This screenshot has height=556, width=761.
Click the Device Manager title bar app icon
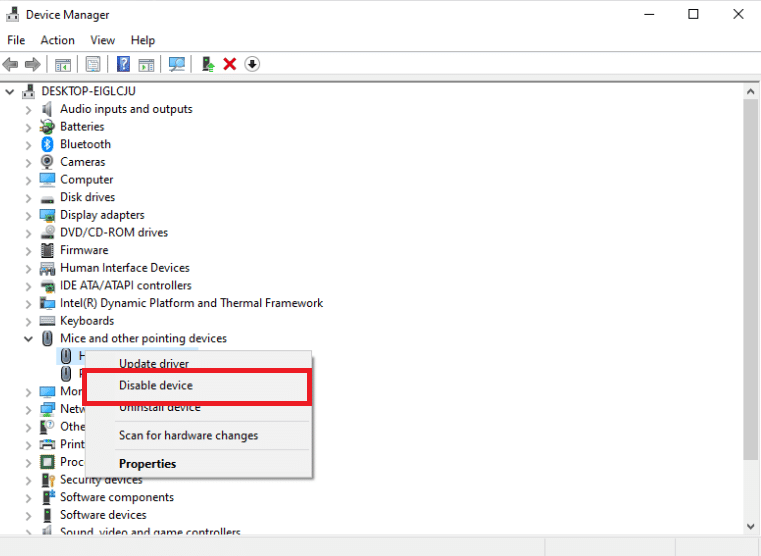coord(13,15)
